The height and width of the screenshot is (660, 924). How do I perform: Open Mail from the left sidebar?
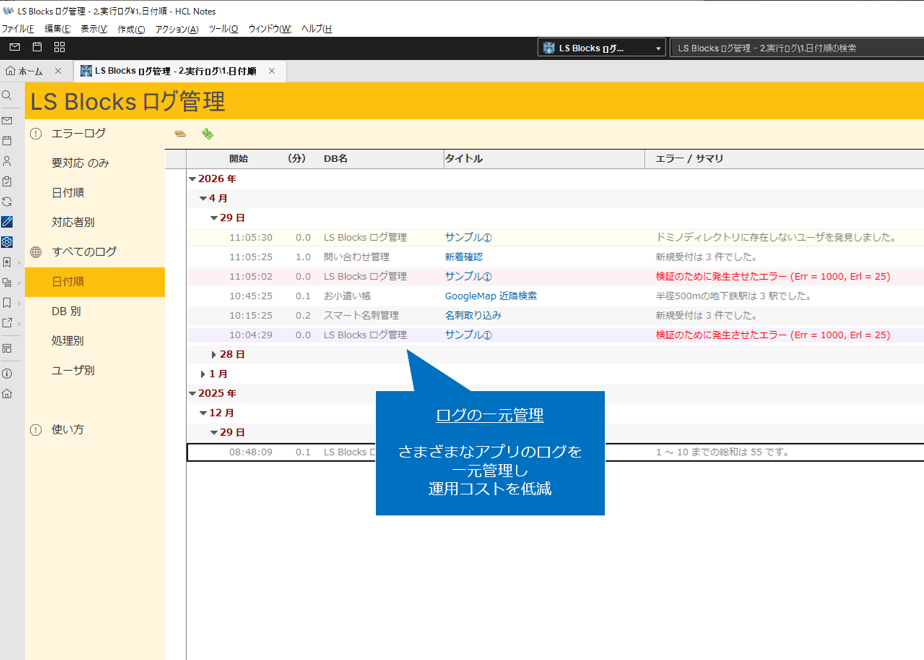(x=7, y=121)
